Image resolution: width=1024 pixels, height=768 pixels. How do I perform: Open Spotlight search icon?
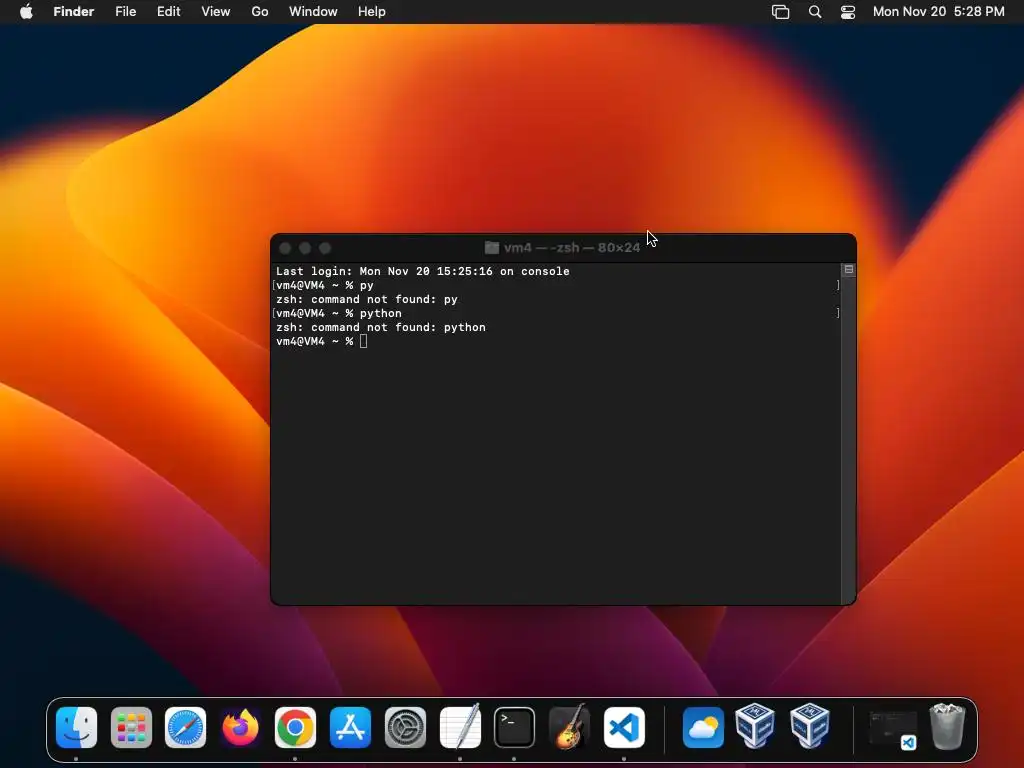pos(815,12)
